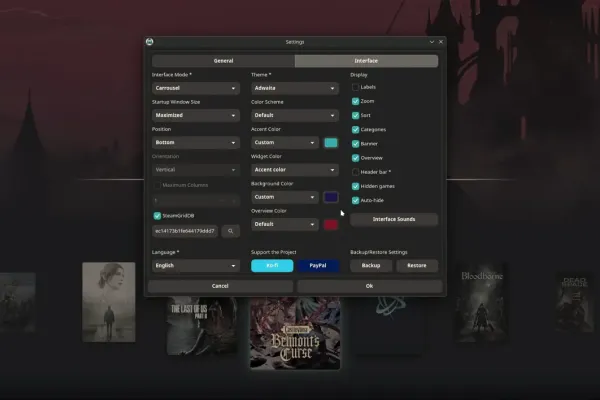This screenshot has height=400, width=600.
Task: Click the SteamGridDB API key field
Action: pyautogui.click(x=185, y=231)
